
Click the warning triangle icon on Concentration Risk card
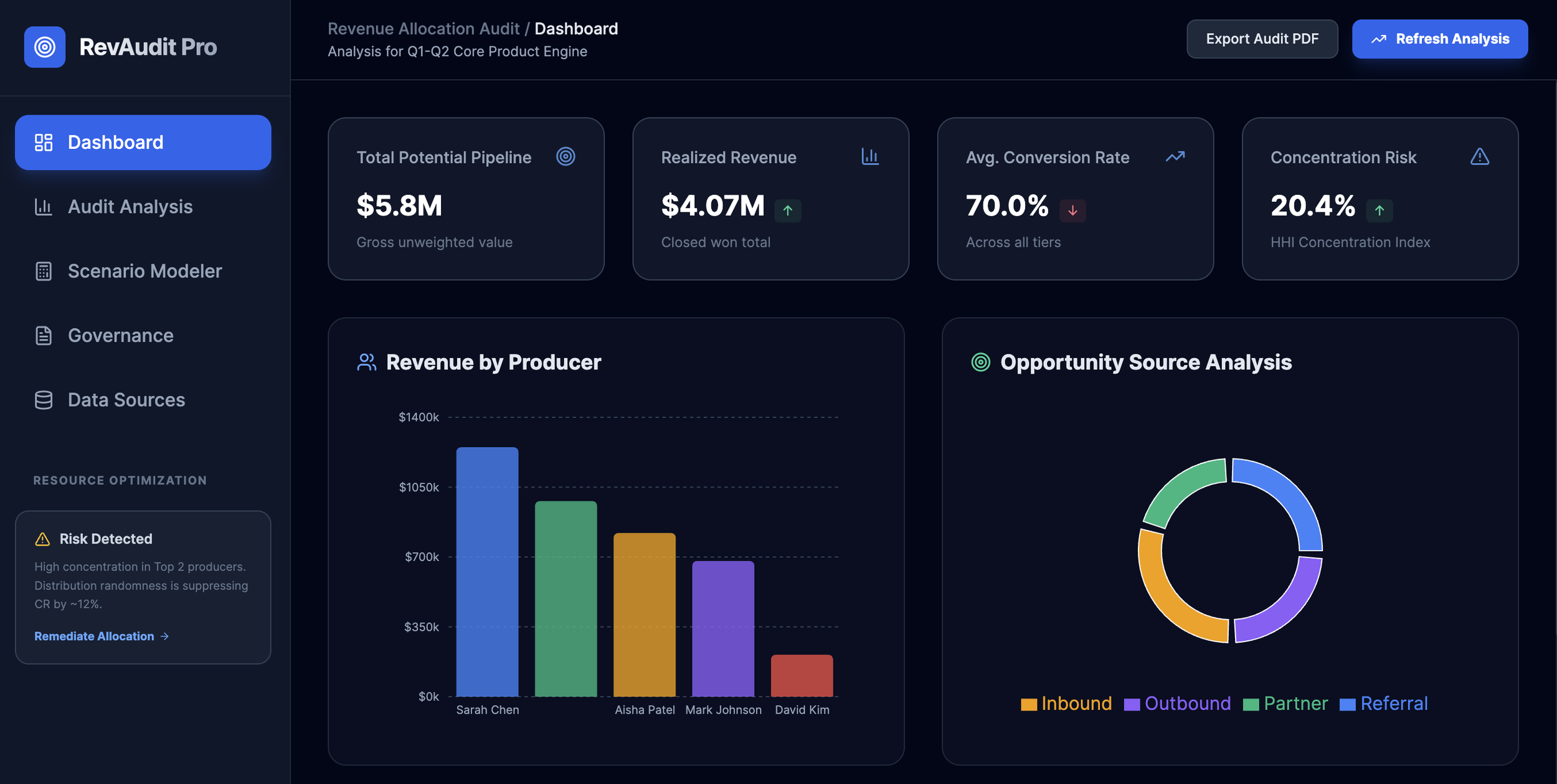coord(1479,156)
